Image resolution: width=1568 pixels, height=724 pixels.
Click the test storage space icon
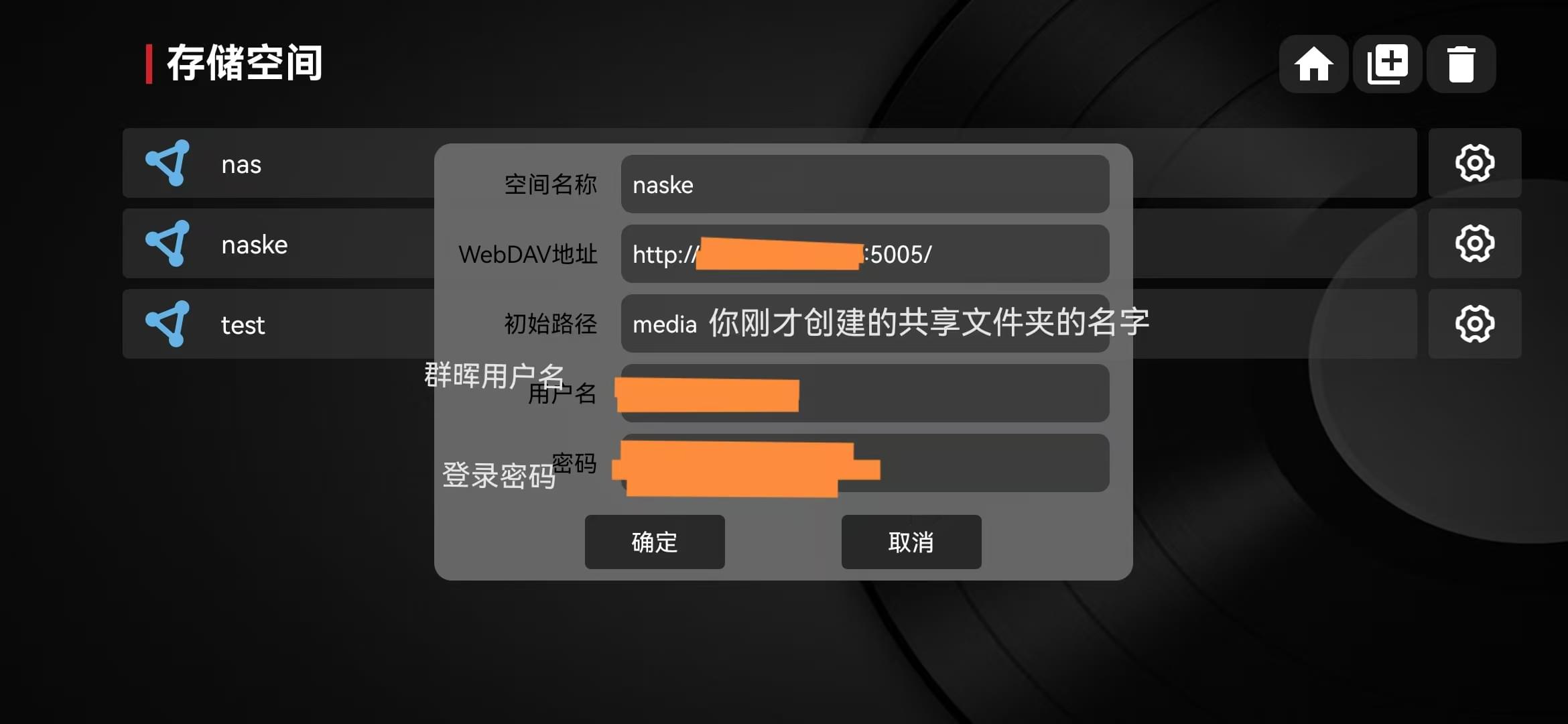166,324
